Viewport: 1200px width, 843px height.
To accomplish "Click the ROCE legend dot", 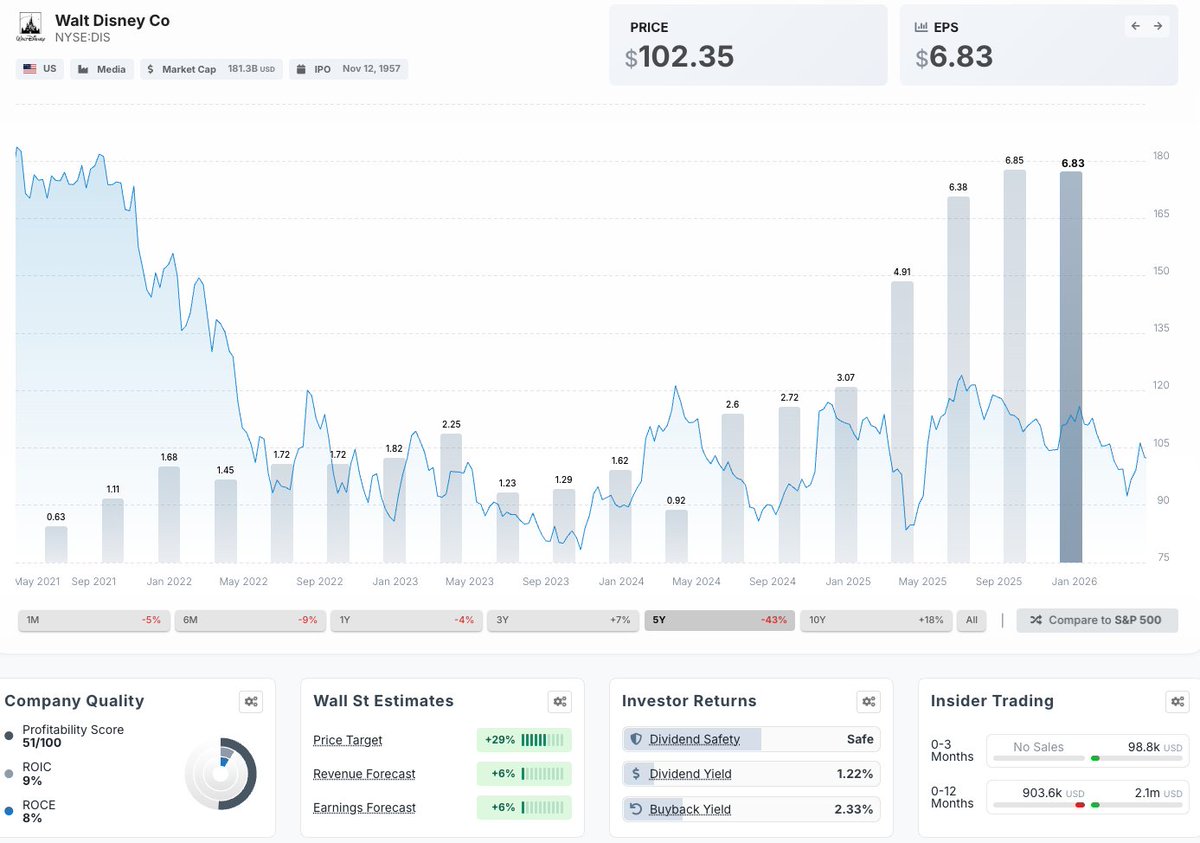I will [x=9, y=812].
